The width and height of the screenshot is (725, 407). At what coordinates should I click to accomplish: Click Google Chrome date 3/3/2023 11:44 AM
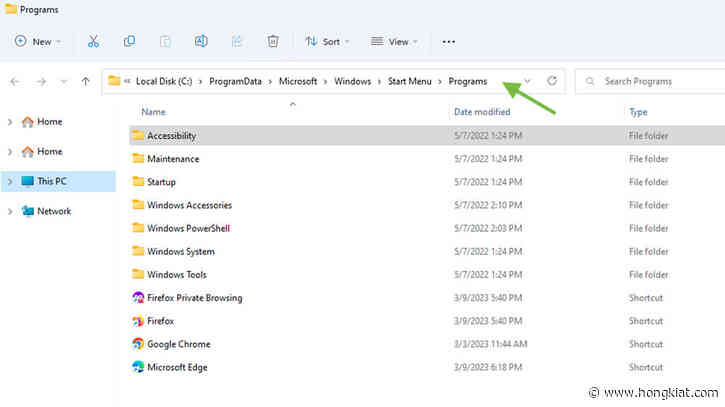[491, 344]
